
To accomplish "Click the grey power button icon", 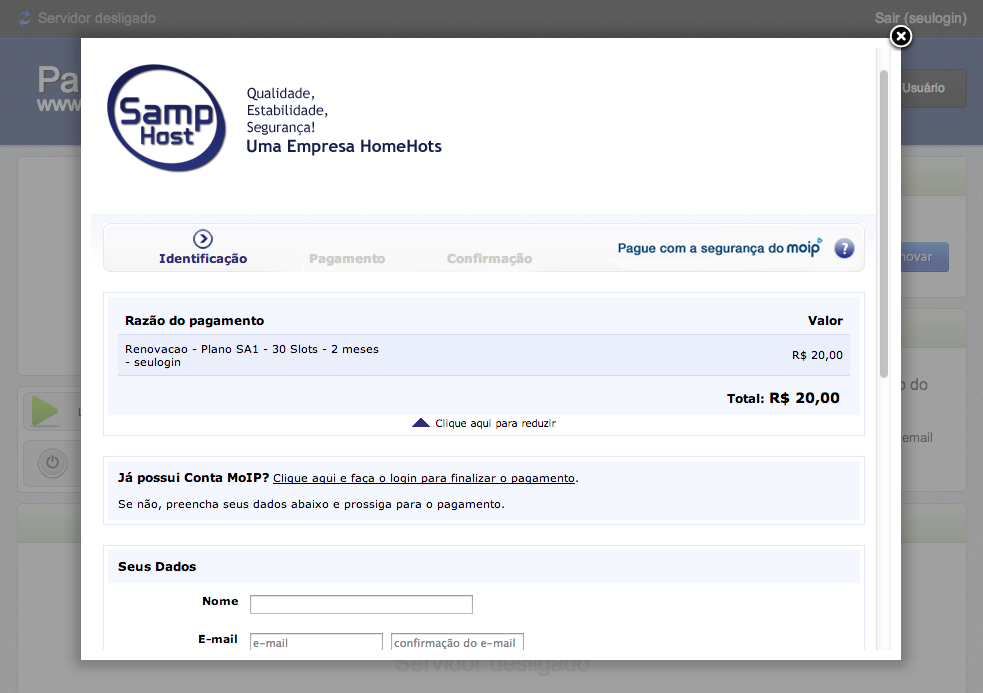I will click(x=52, y=463).
